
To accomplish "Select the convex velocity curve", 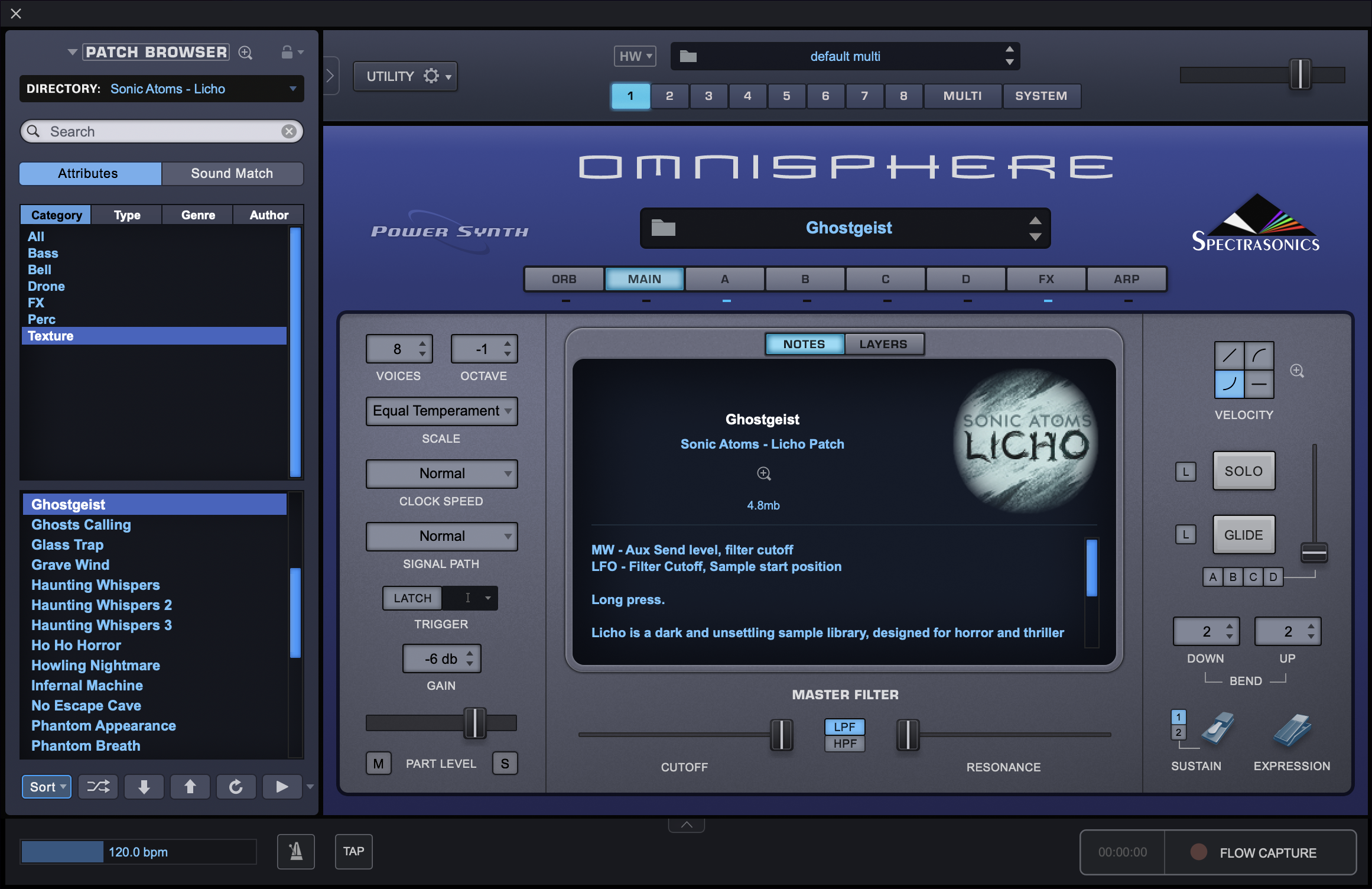I will coord(1259,356).
